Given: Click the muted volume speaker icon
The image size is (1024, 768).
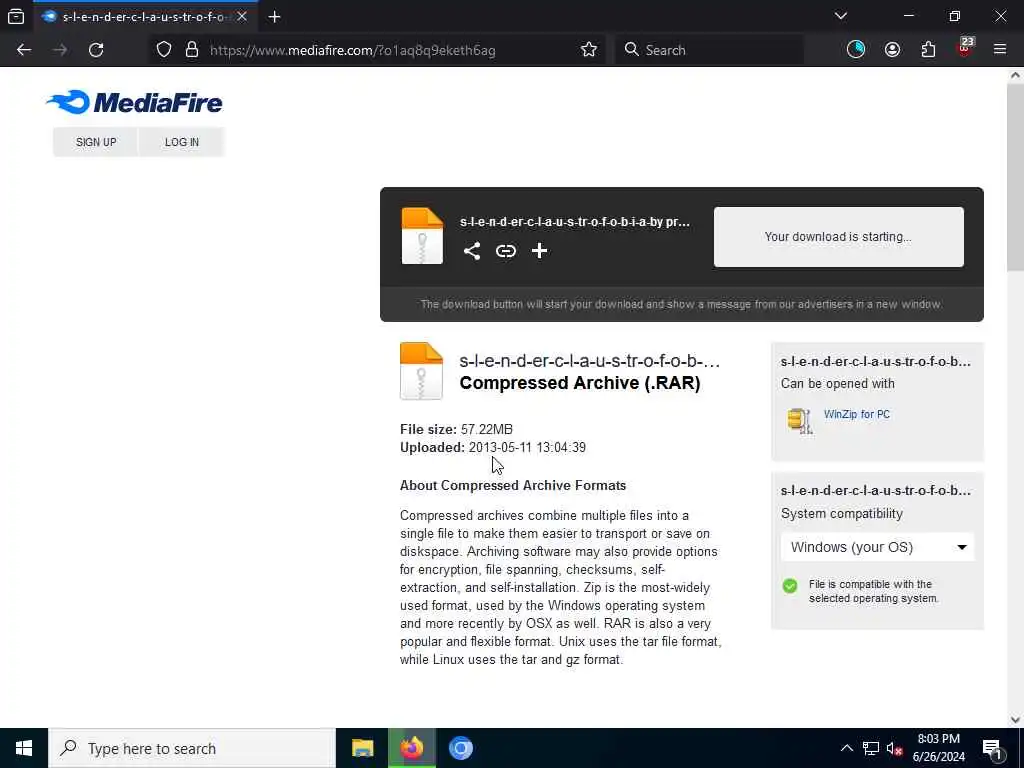Looking at the screenshot, I should click(x=895, y=748).
